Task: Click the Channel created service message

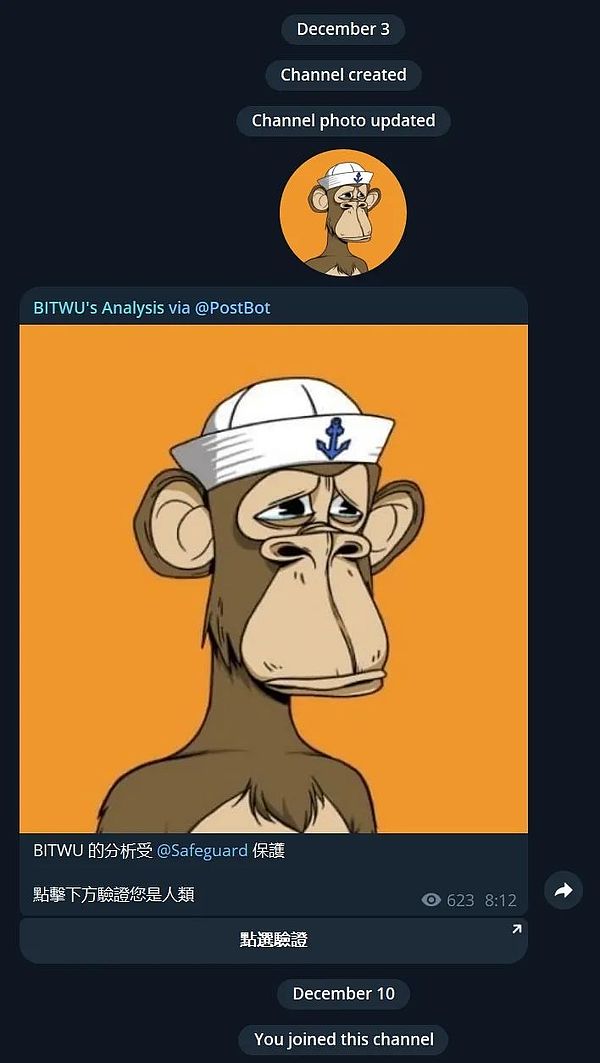Action: [343, 75]
